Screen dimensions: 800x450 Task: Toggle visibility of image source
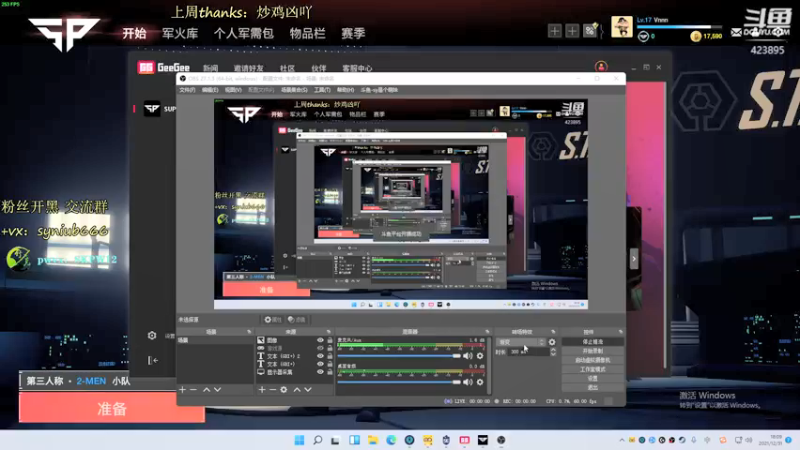(x=320, y=340)
